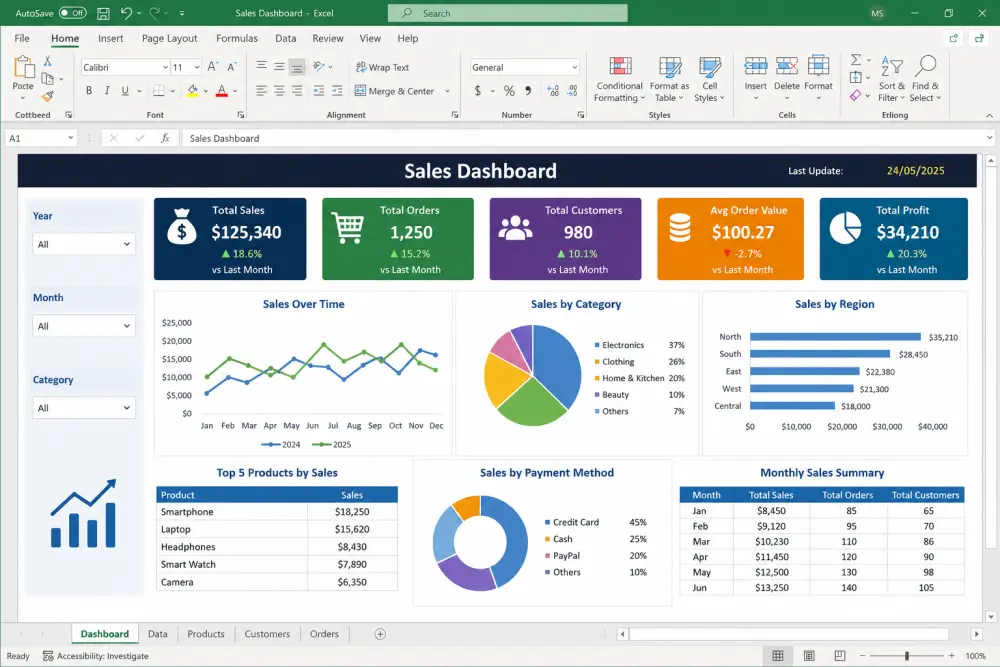The image size is (1000, 667).
Task: Click the Copy icon in clipboard group
Action: tap(47, 78)
